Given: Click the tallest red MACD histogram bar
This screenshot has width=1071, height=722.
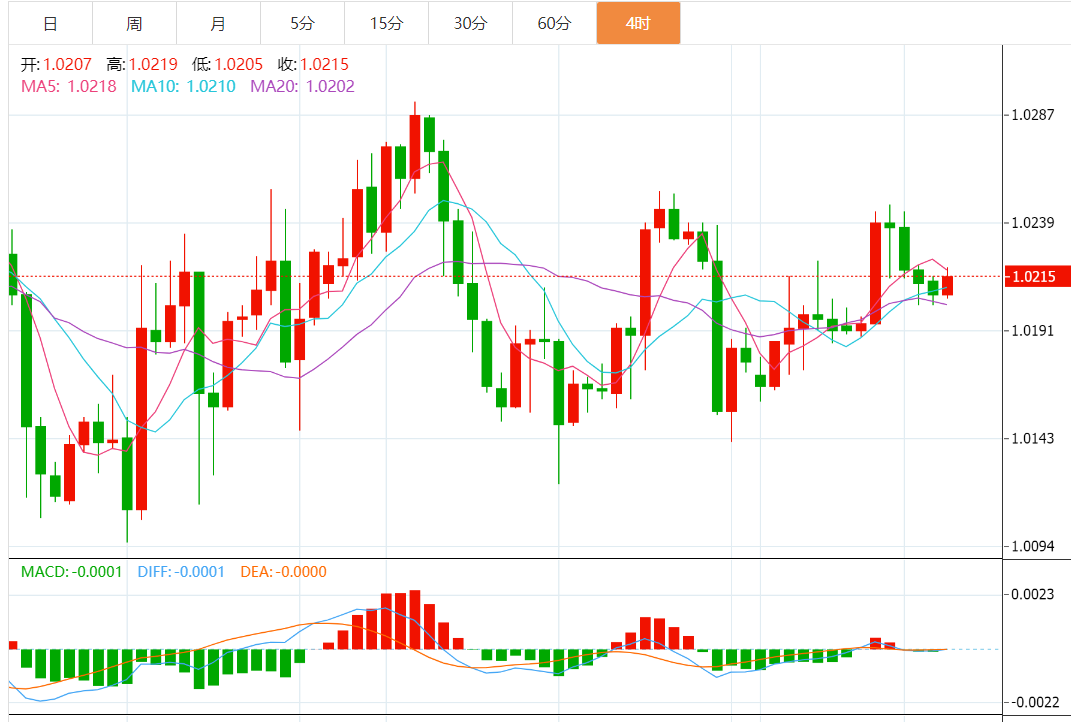Looking at the screenshot, I should coord(415,620).
